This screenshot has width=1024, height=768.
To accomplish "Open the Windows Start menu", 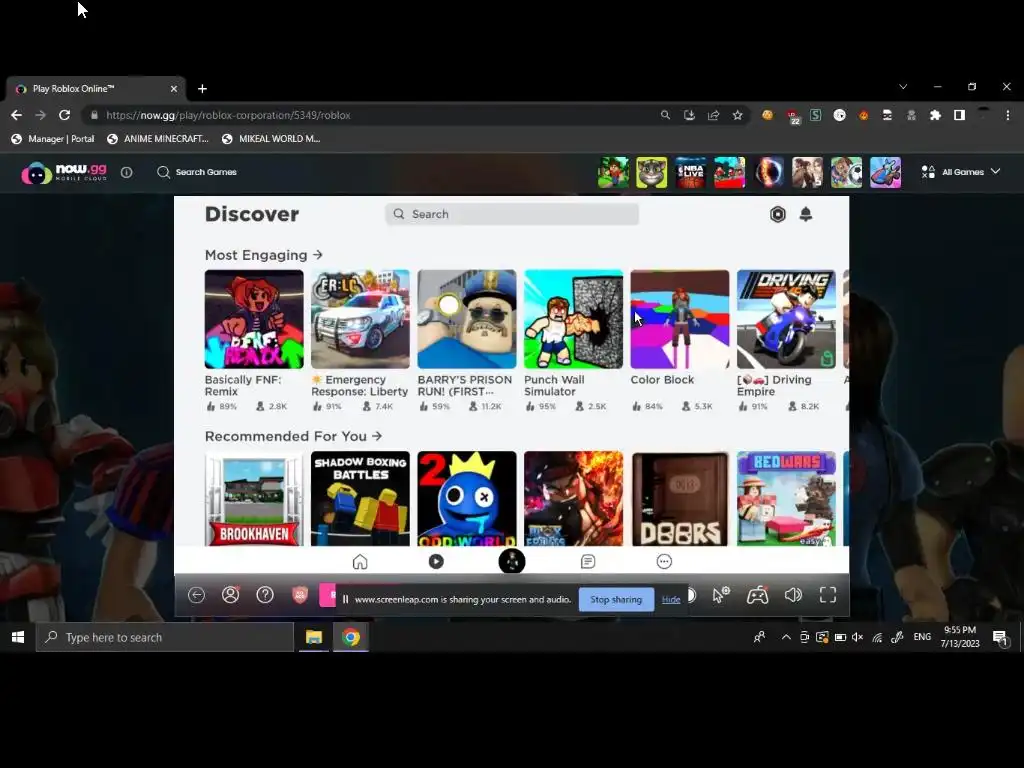I will click(x=18, y=637).
